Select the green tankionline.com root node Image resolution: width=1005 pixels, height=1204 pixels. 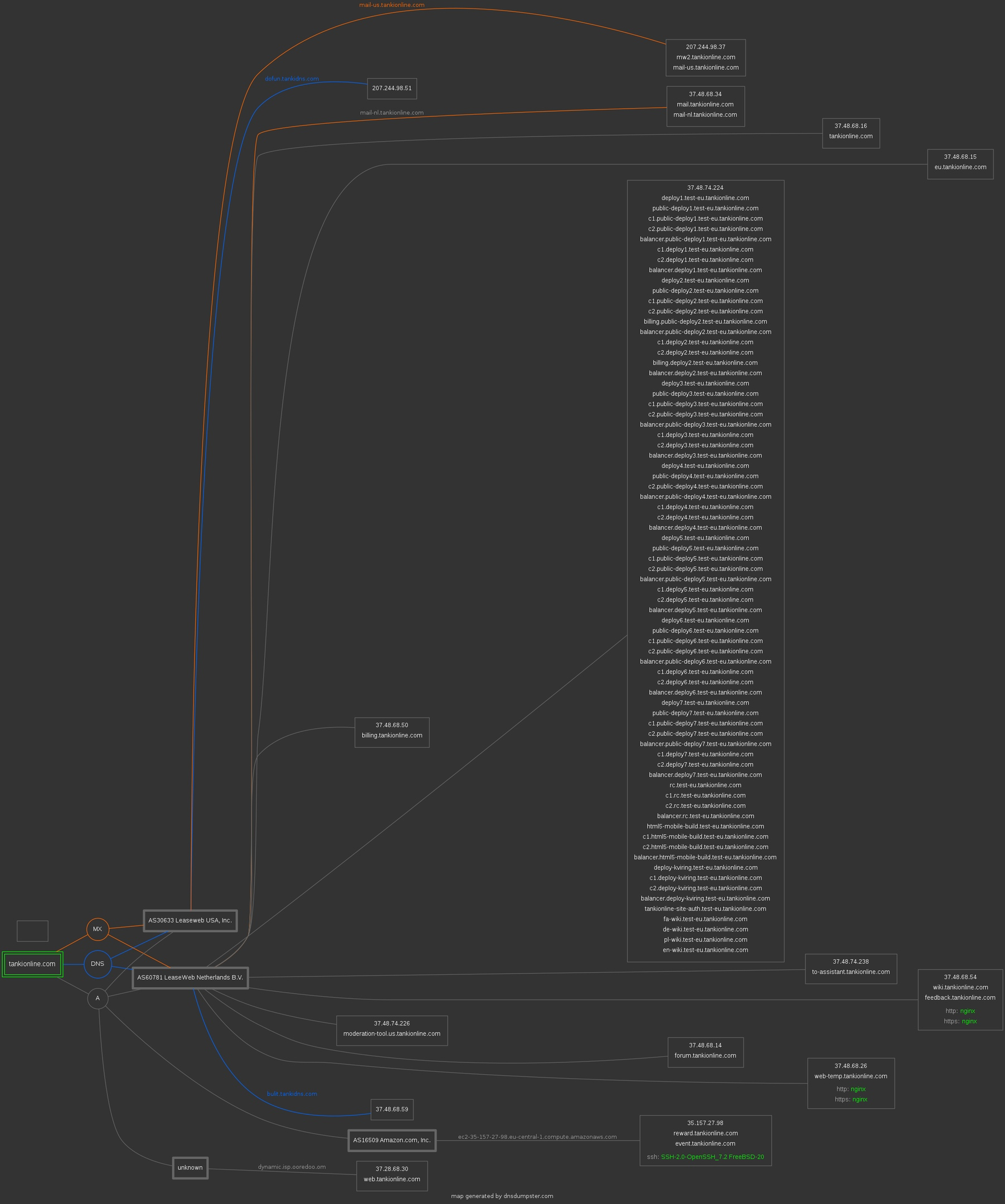pos(32,964)
